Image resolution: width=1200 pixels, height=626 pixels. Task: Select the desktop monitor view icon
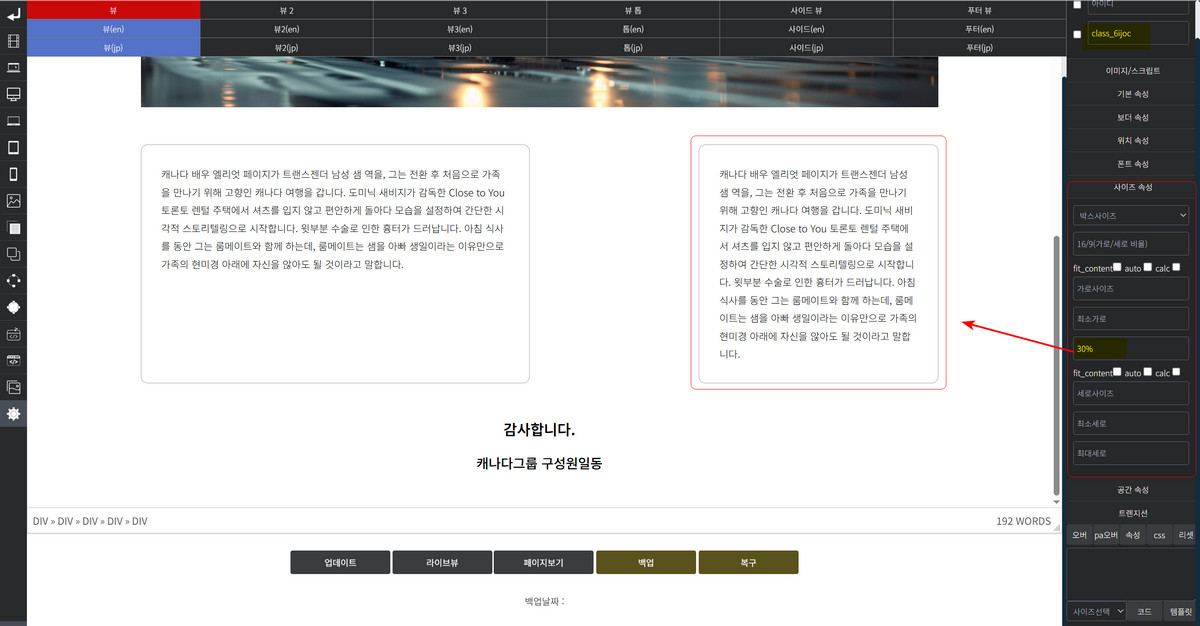[13, 94]
